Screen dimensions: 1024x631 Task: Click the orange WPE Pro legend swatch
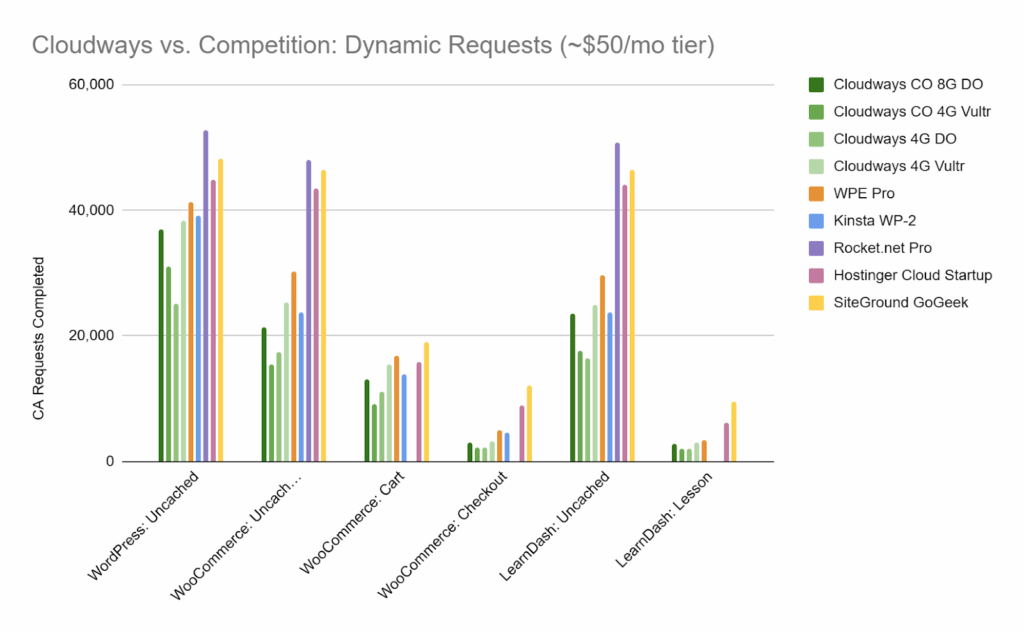tap(815, 193)
